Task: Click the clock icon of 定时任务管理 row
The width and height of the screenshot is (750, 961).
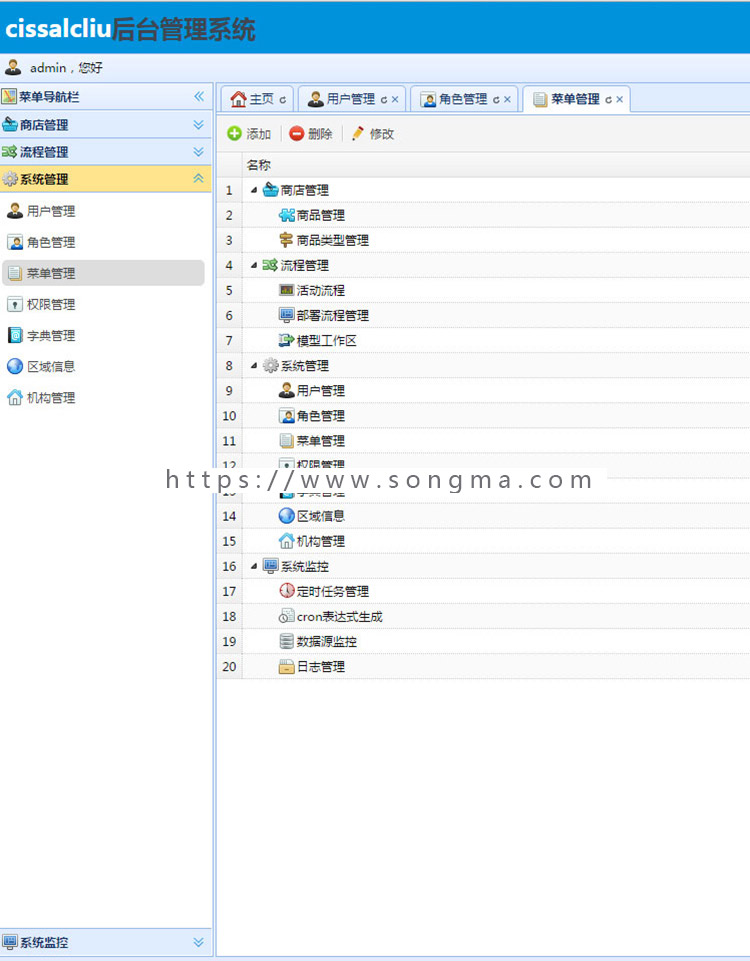Action: pos(287,591)
